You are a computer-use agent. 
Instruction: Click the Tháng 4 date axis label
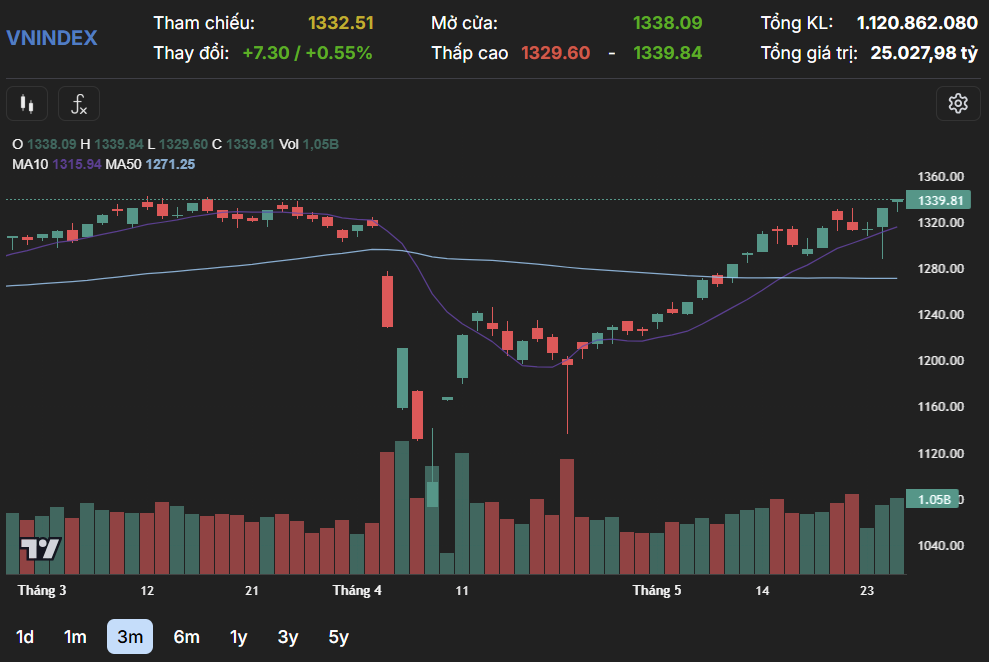[x=357, y=591]
